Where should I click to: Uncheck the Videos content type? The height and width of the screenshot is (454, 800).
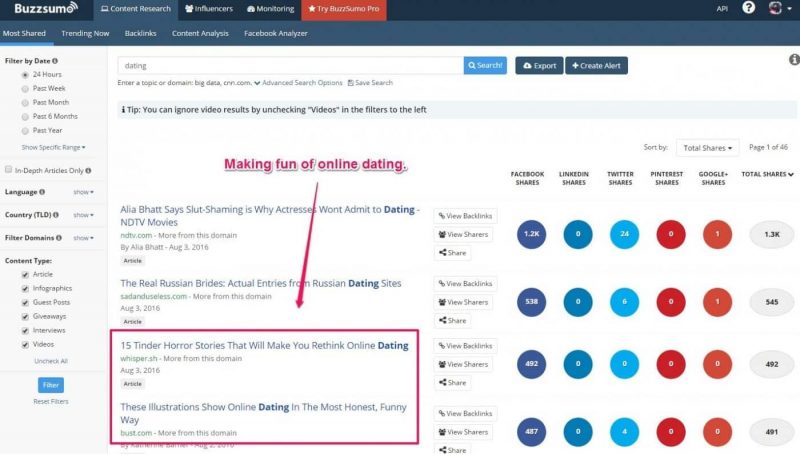point(25,345)
